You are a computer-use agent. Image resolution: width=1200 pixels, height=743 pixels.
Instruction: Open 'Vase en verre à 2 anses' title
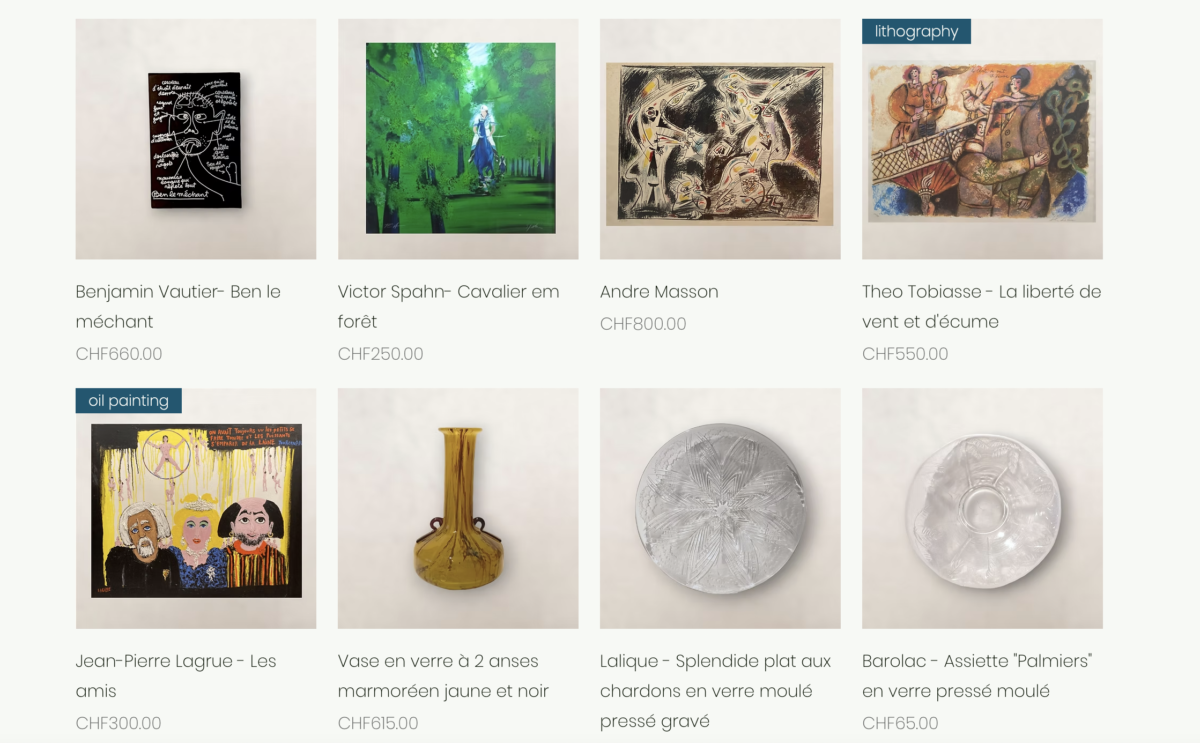(443, 676)
